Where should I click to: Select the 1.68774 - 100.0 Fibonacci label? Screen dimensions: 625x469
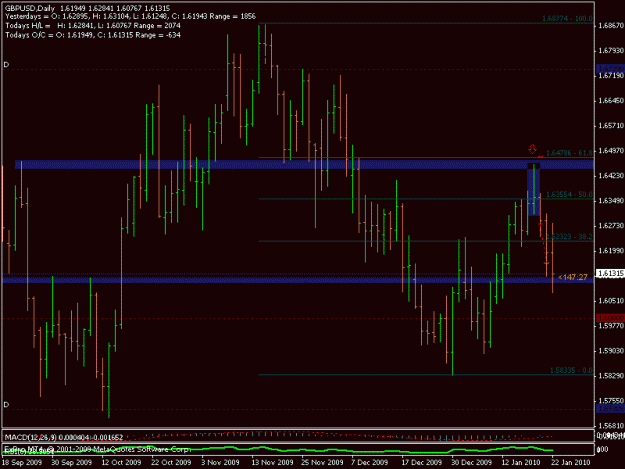pyautogui.click(x=567, y=18)
